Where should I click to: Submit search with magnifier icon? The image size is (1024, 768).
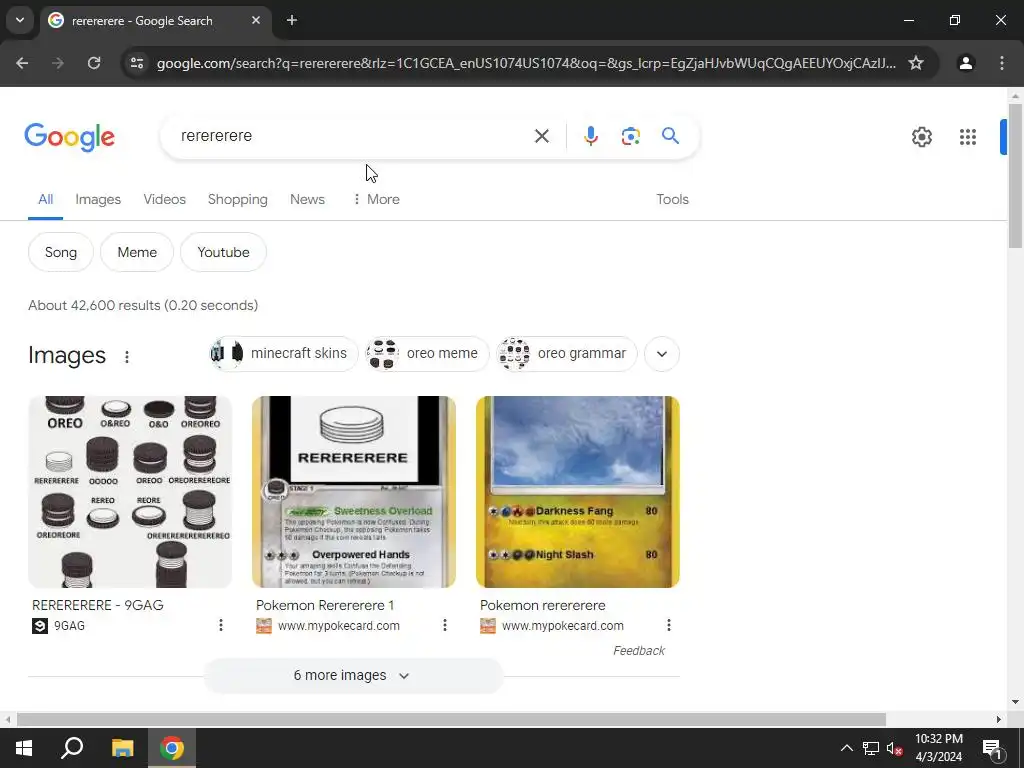[670, 136]
